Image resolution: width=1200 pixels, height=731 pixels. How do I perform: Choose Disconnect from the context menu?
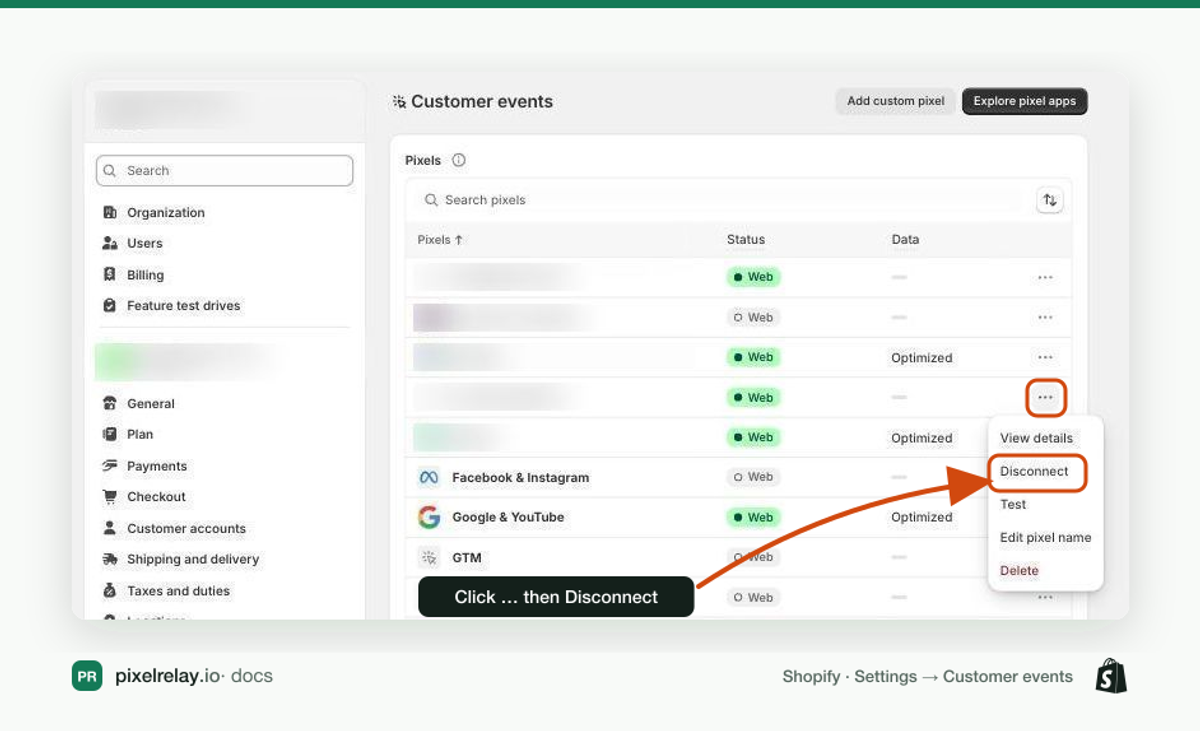click(1035, 471)
